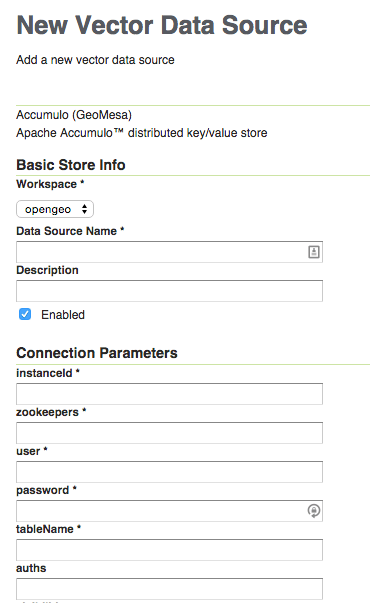Click the 'Workspace *' field label
This screenshot has width=370, height=603.
click(x=50, y=184)
